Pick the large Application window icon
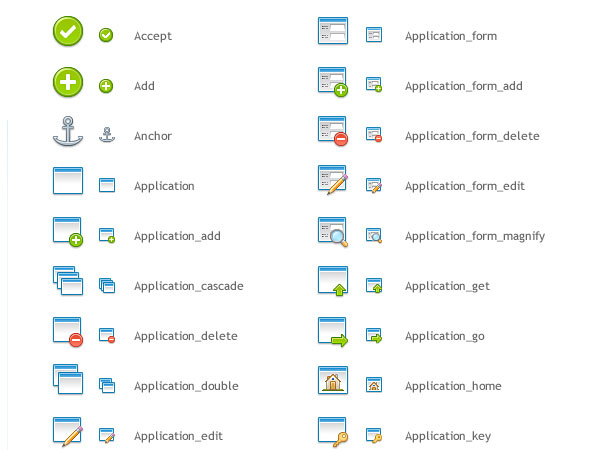 pos(68,180)
